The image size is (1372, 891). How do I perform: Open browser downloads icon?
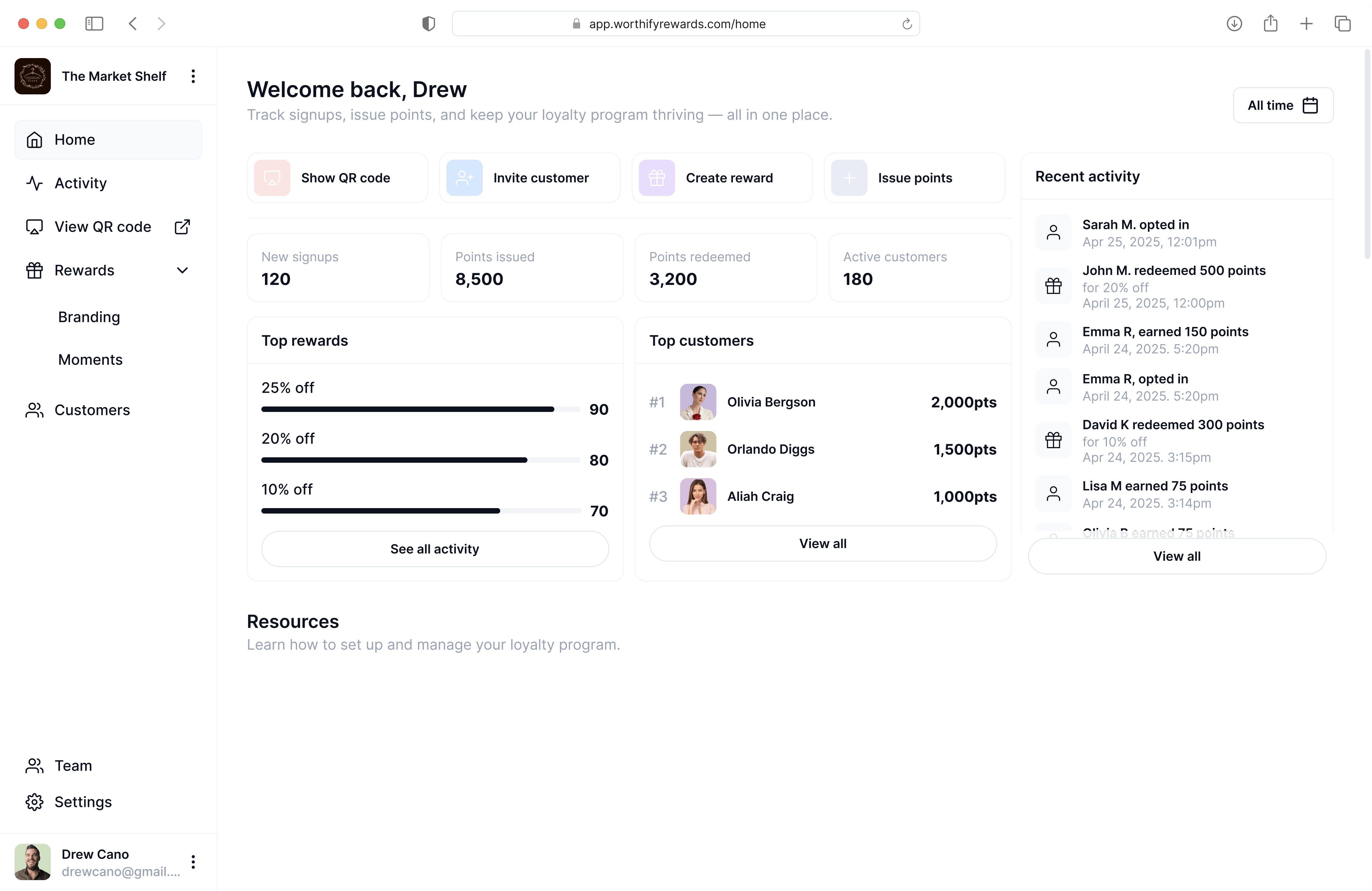[x=1234, y=24]
